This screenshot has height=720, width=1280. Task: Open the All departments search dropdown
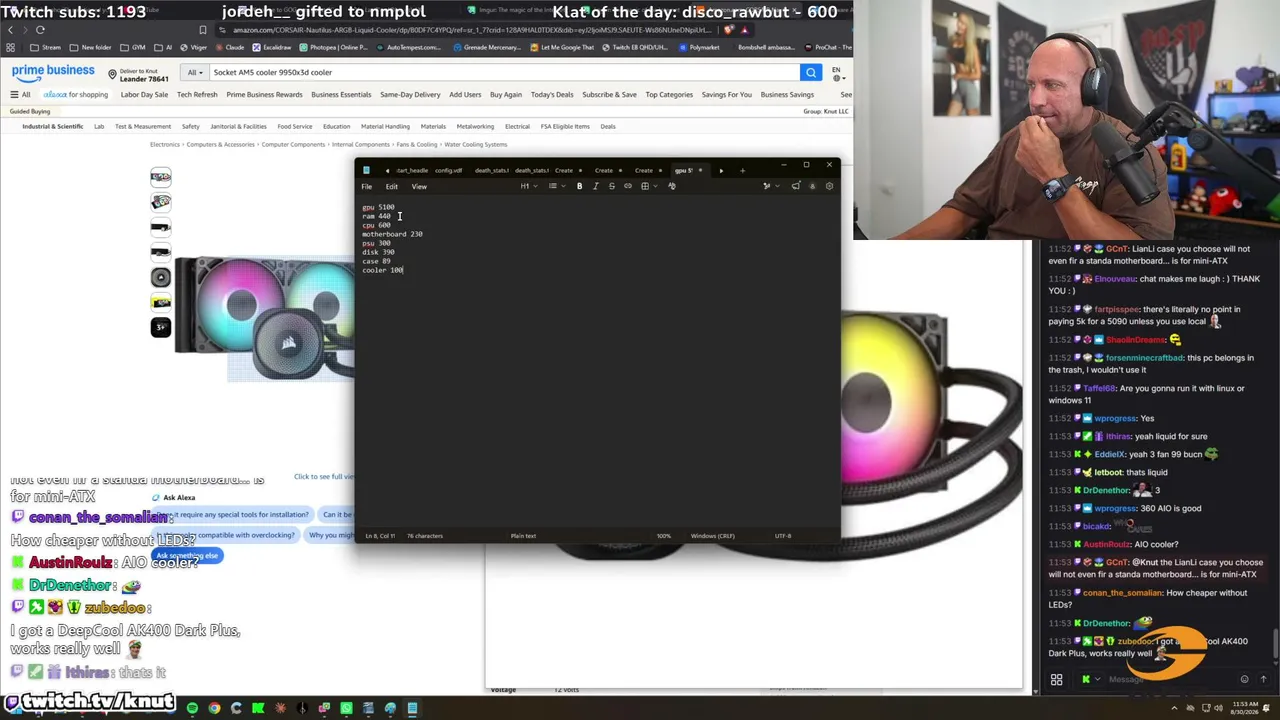[x=194, y=72]
